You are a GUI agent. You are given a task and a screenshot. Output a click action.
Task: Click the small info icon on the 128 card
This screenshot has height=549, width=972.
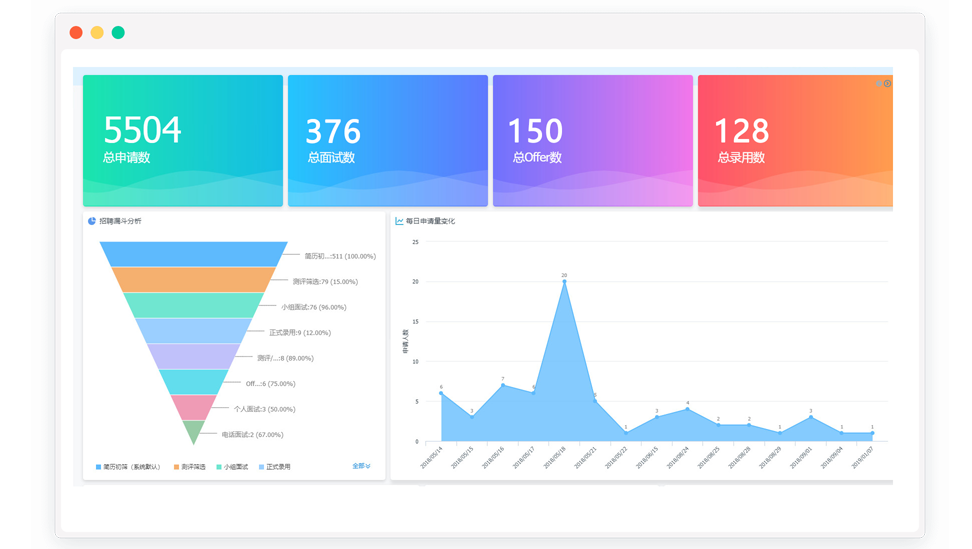(x=879, y=84)
